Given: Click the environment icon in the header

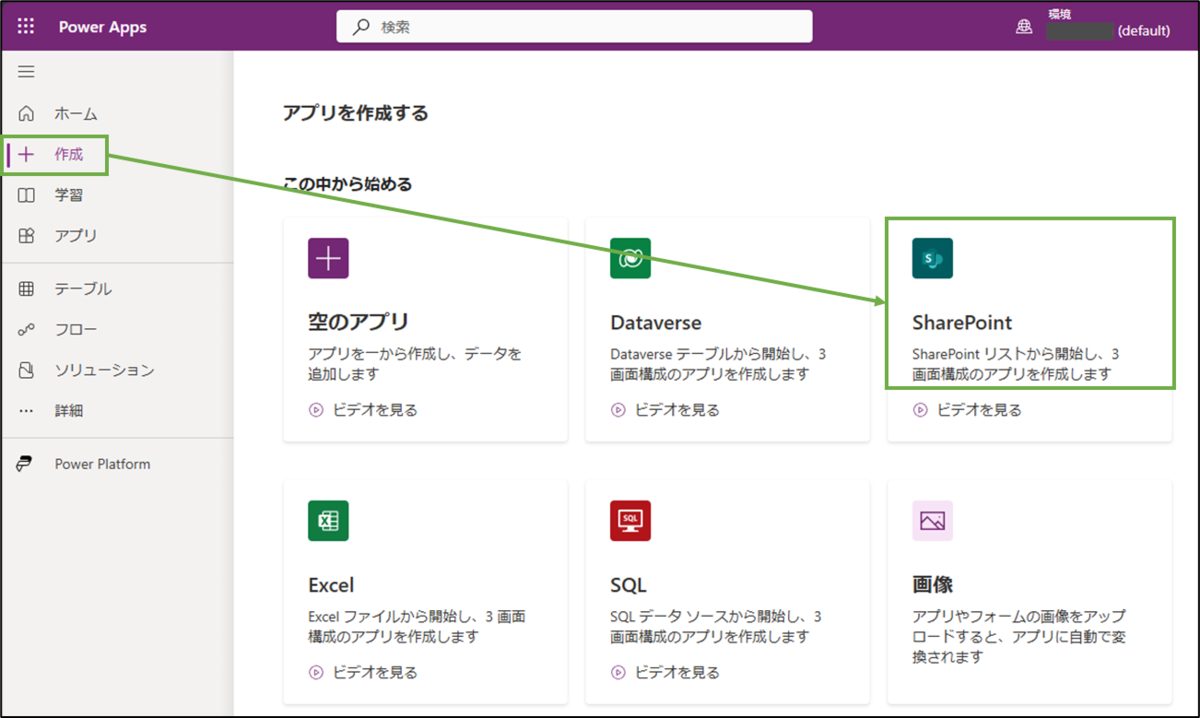Looking at the screenshot, I should click(1024, 28).
